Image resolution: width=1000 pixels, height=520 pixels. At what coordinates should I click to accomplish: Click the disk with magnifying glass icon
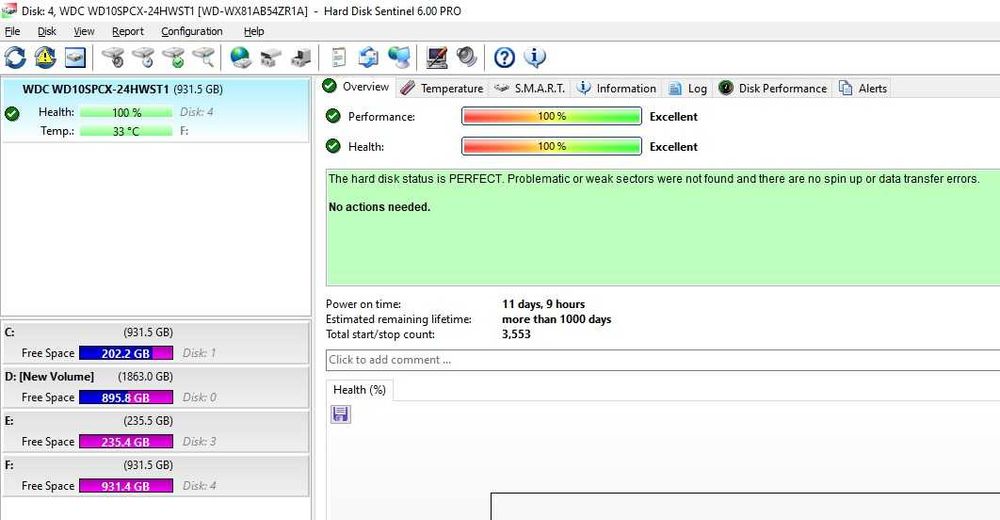click(x=204, y=57)
